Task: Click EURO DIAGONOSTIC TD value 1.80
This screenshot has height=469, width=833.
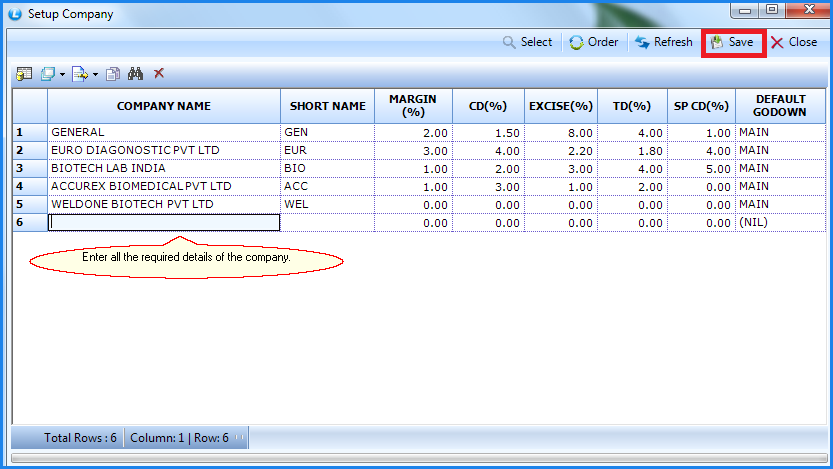Action: tap(632, 151)
